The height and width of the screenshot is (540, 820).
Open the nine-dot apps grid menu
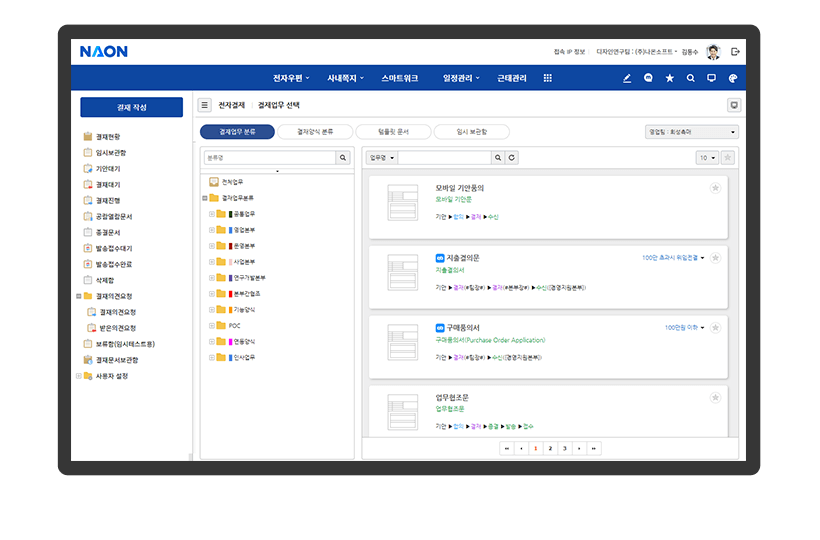(548, 78)
